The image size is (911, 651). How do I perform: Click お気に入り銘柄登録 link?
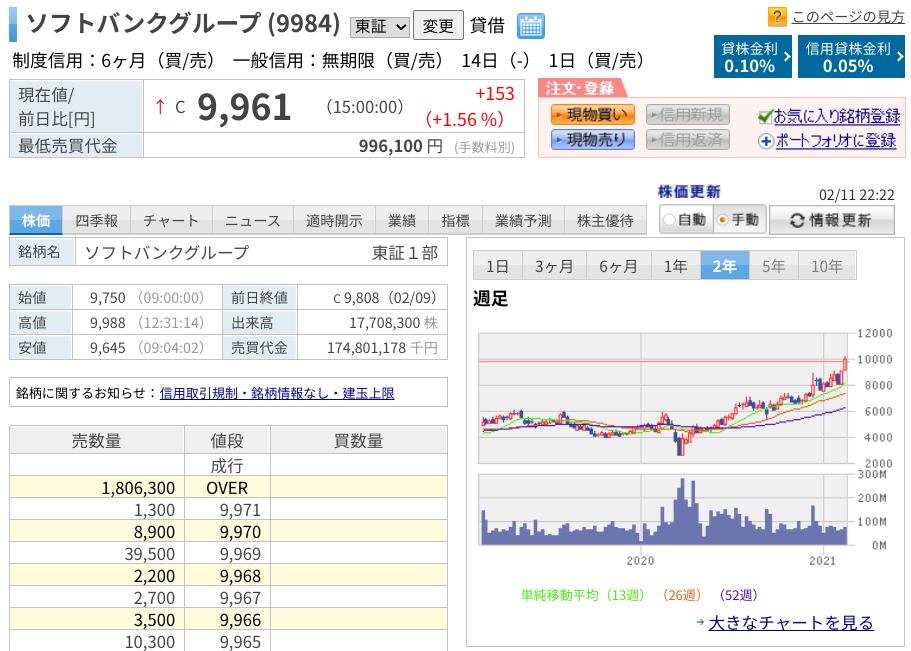pyautogui.click(x=837, y=116)
